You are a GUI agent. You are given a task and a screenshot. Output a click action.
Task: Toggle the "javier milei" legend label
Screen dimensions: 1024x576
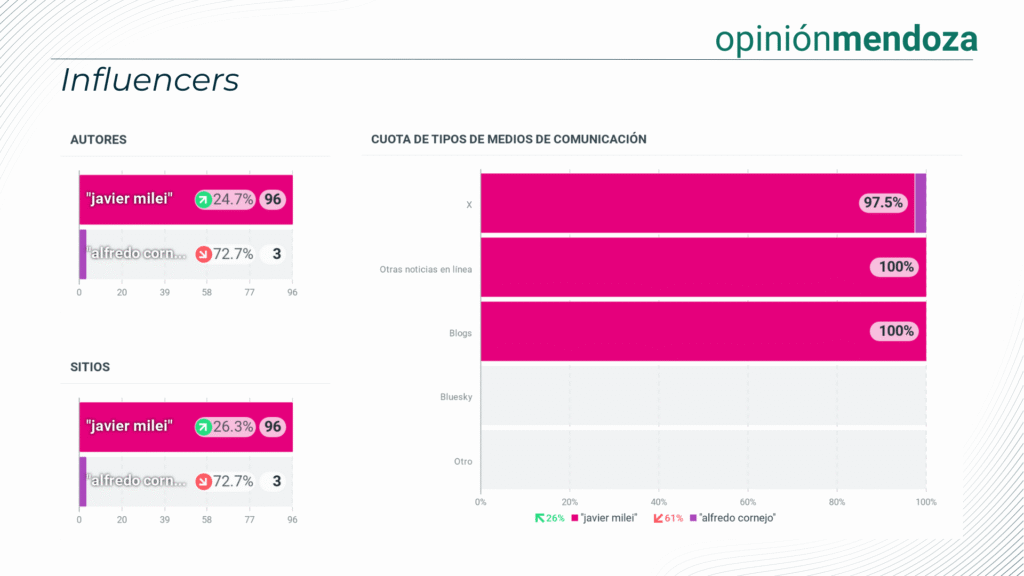pyautogui.click(x=609, y=518)
